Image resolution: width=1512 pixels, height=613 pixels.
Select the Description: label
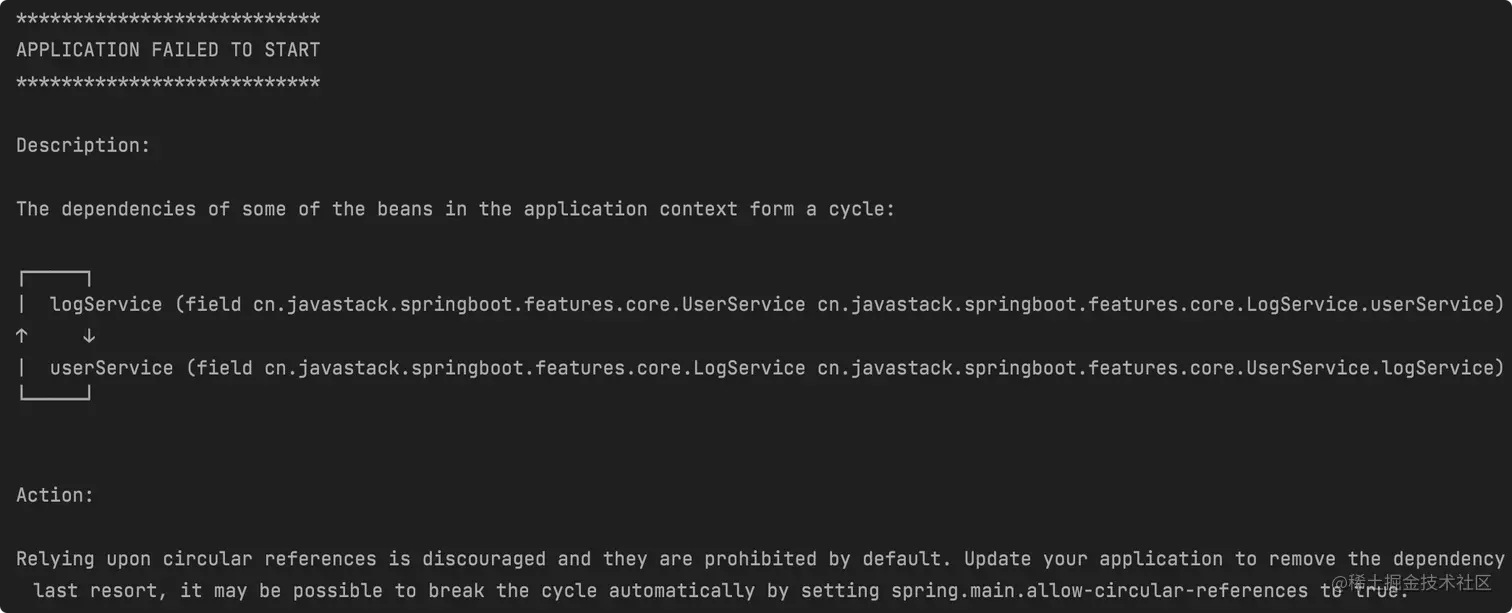click(83, 146)
